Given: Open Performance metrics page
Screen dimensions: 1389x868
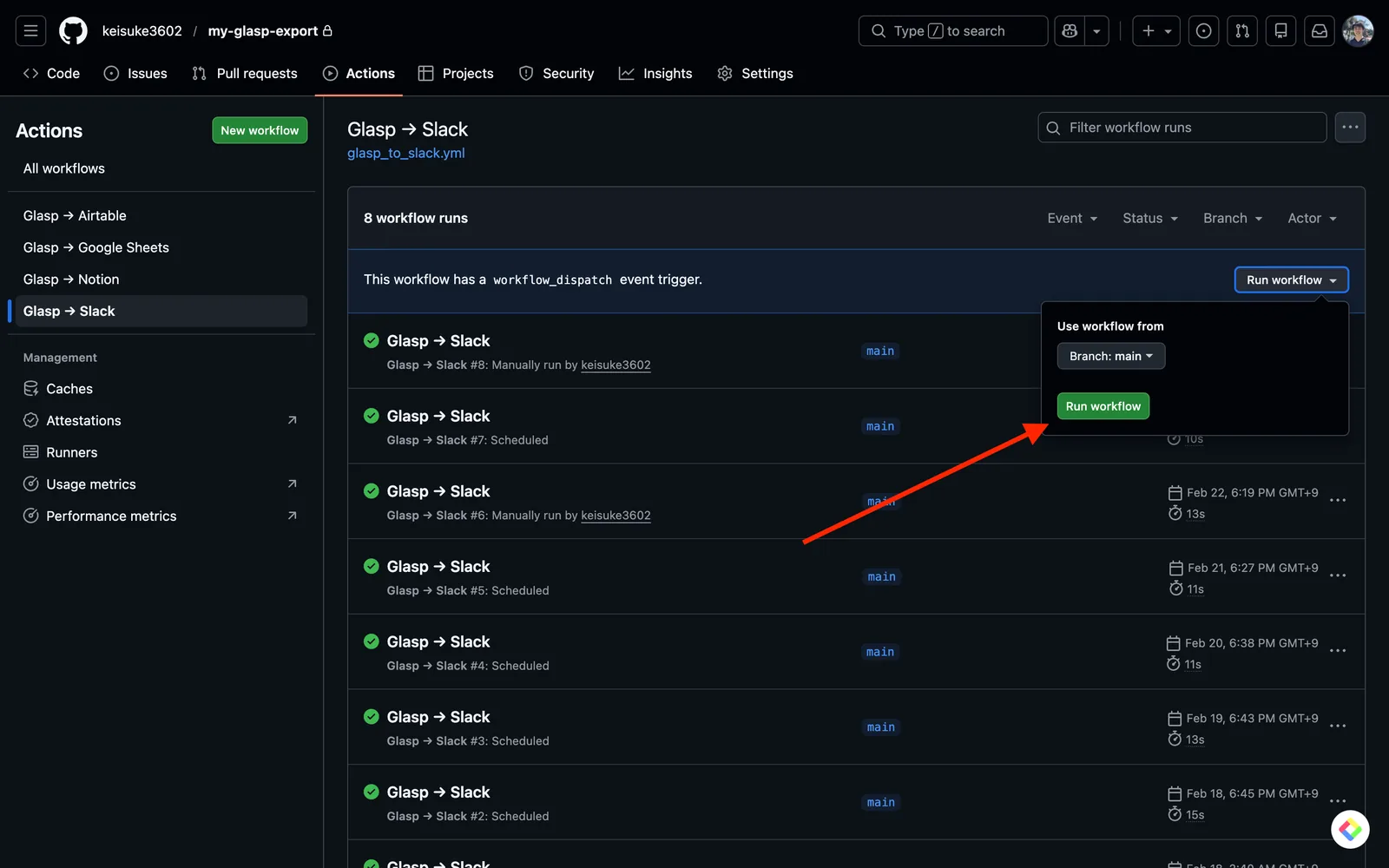Looking at the screenshot, I should pos(161,516).
